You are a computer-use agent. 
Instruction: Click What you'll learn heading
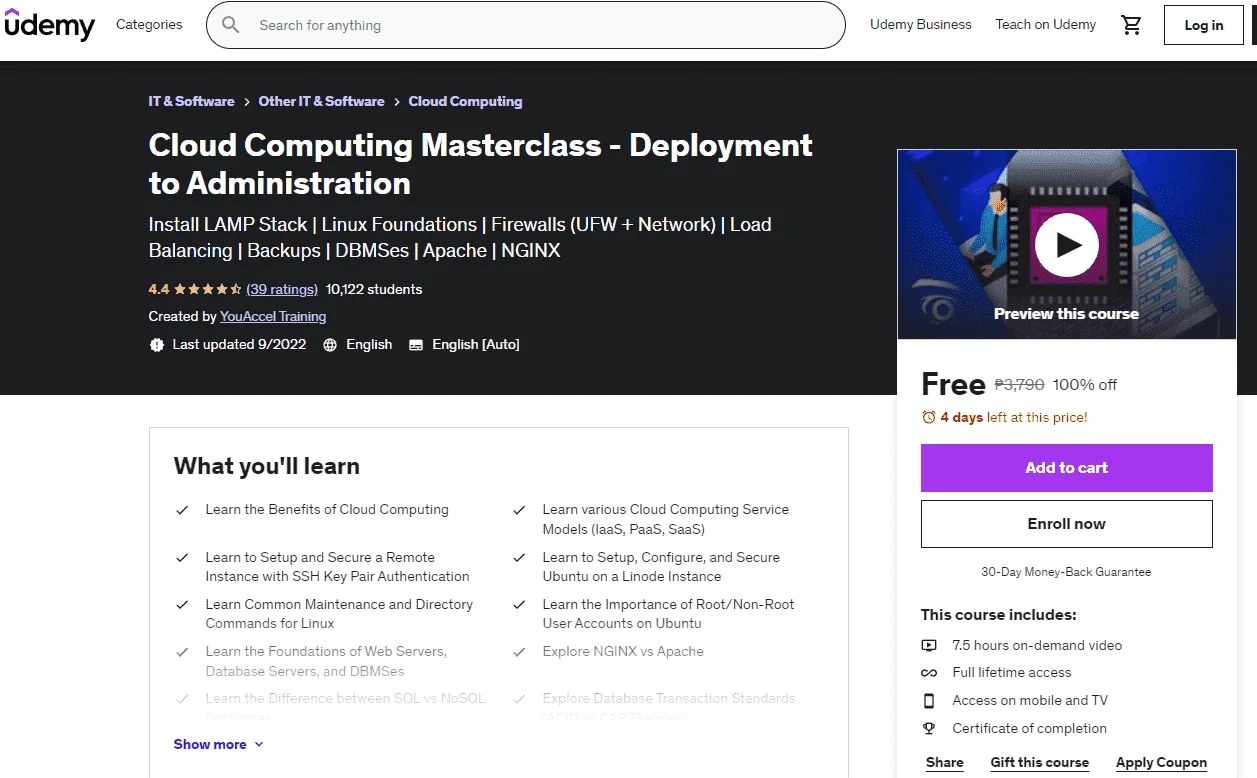[267, 466]
